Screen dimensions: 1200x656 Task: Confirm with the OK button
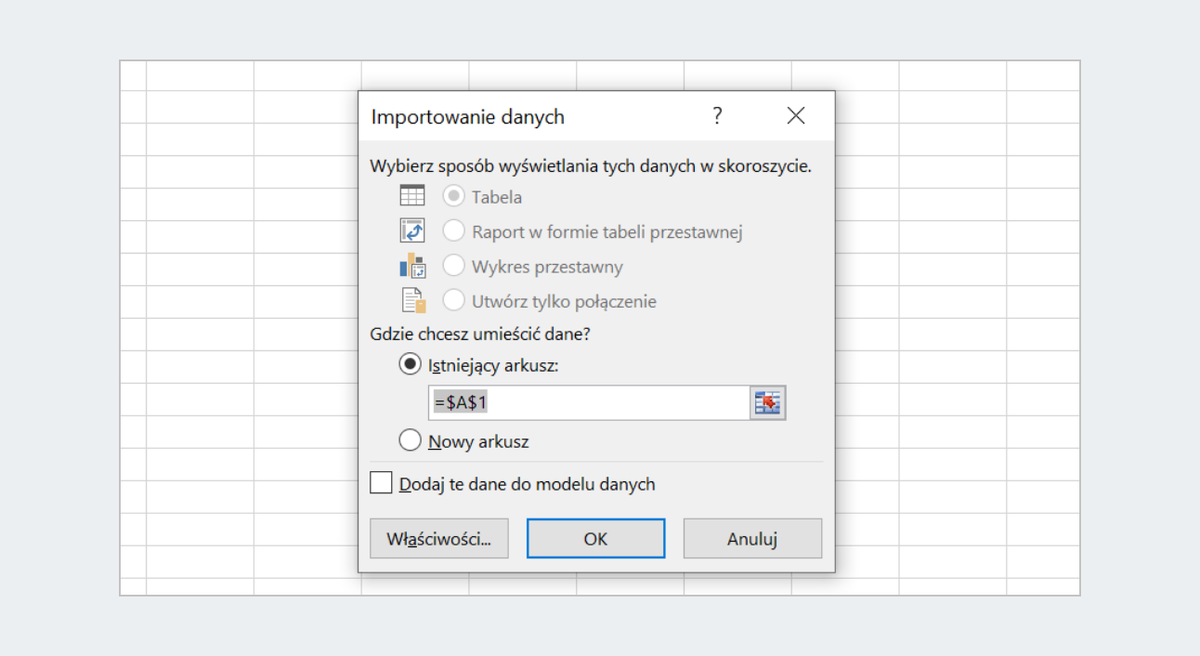pos(596,538)
